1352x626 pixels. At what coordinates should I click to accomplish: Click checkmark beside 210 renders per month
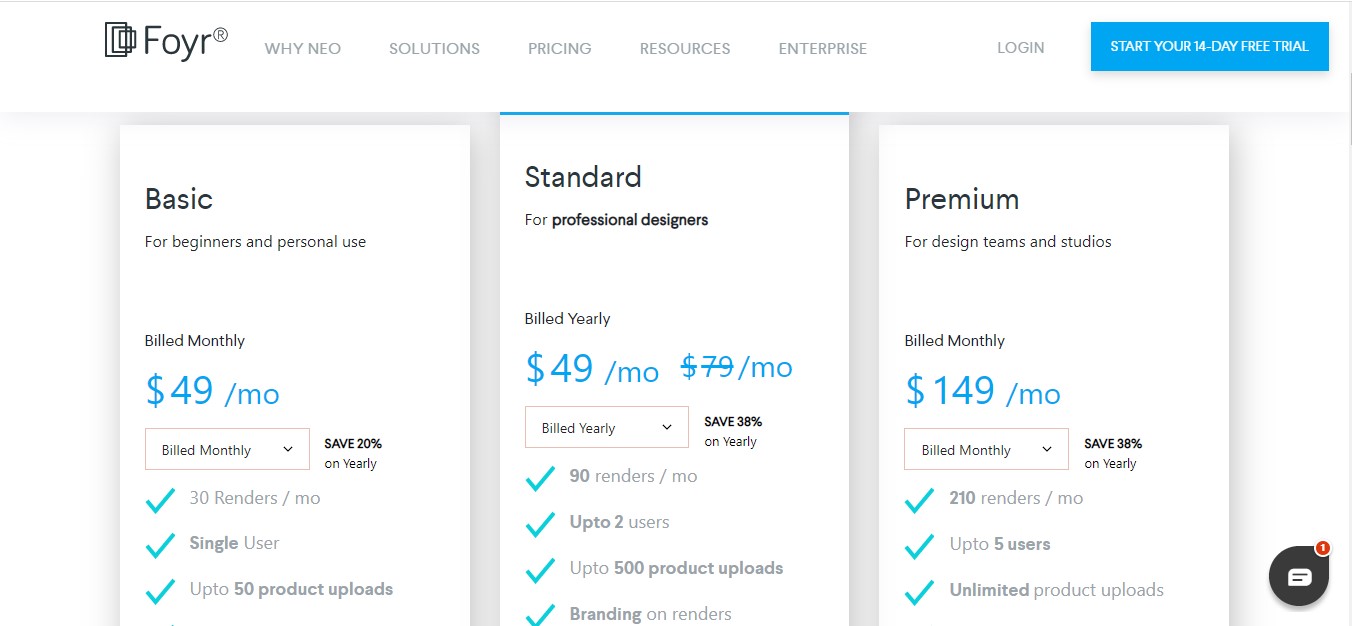coord(920,499)
